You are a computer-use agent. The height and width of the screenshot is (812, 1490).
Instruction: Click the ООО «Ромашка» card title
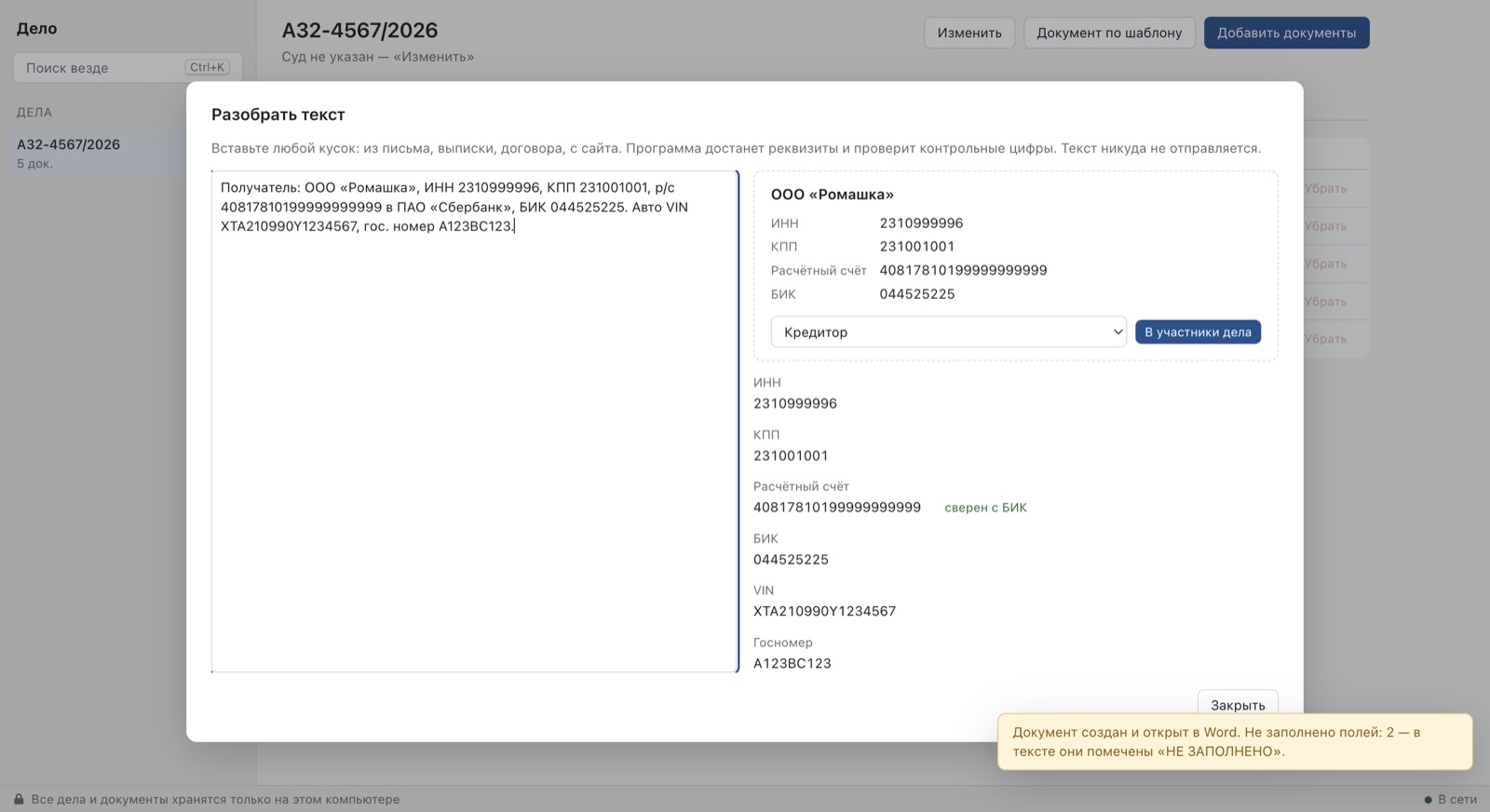point(832,194)
